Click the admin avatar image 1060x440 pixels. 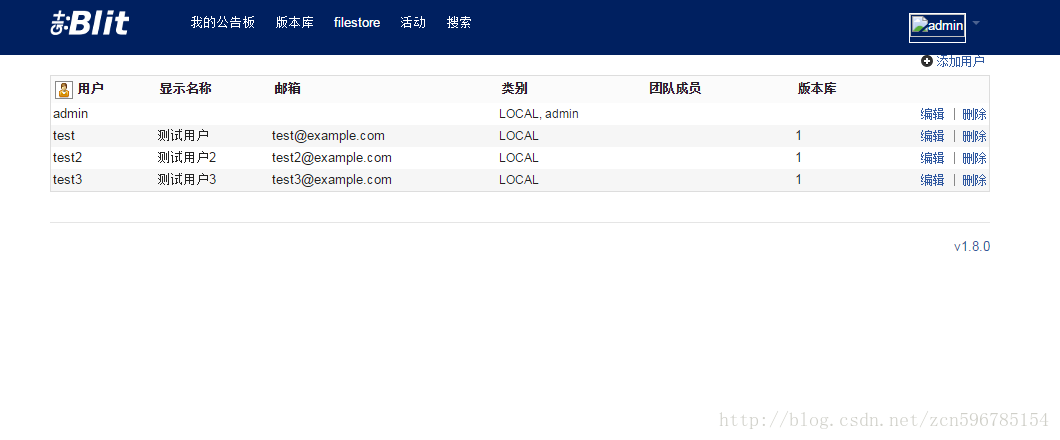937,27
